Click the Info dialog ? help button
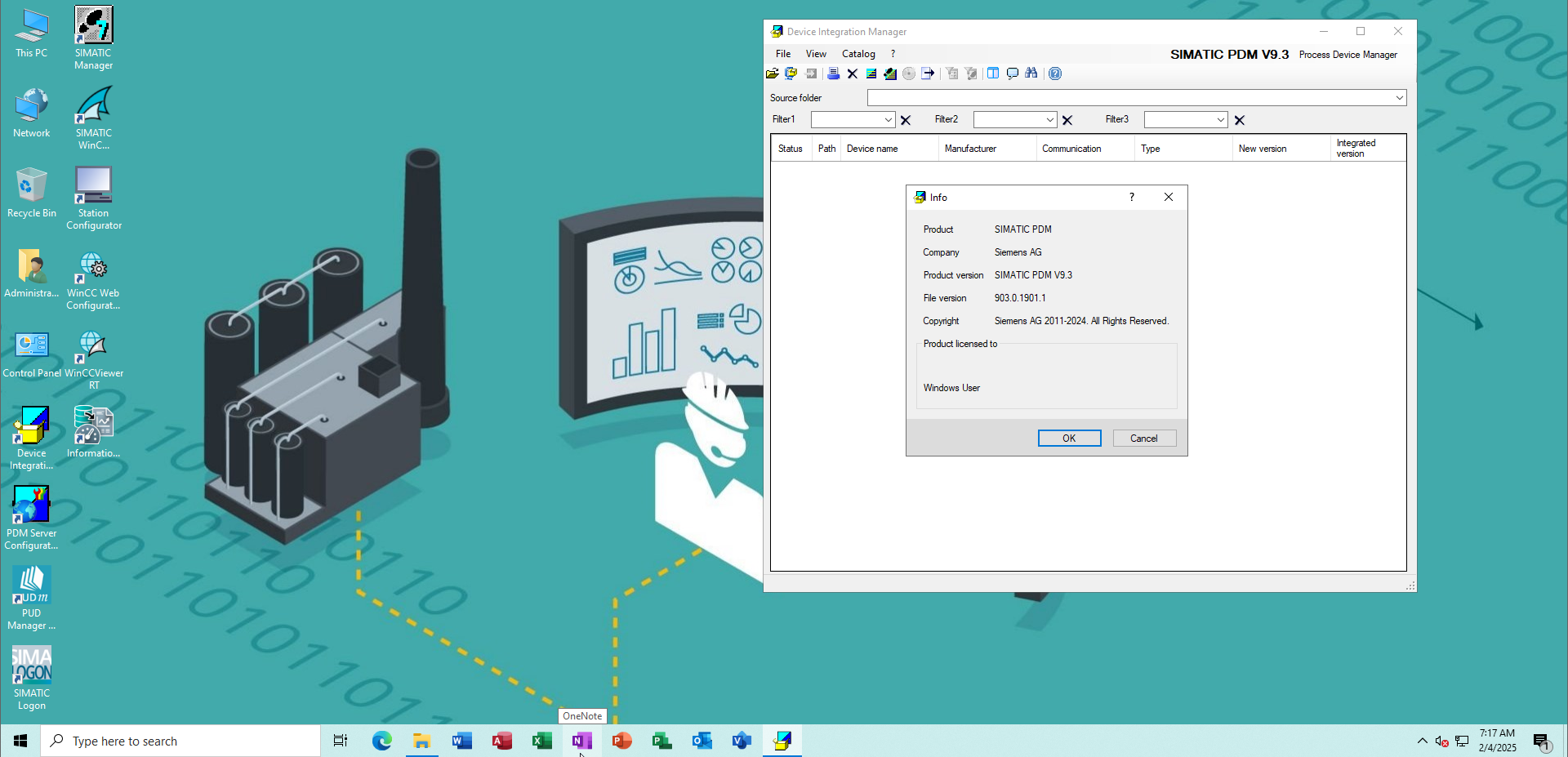Screen dimensions: 1568x757 point(1132,198)
